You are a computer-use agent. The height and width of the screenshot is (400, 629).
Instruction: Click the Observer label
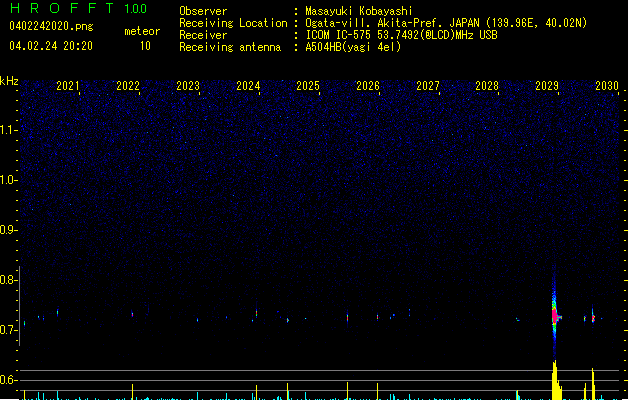(203, 11)
